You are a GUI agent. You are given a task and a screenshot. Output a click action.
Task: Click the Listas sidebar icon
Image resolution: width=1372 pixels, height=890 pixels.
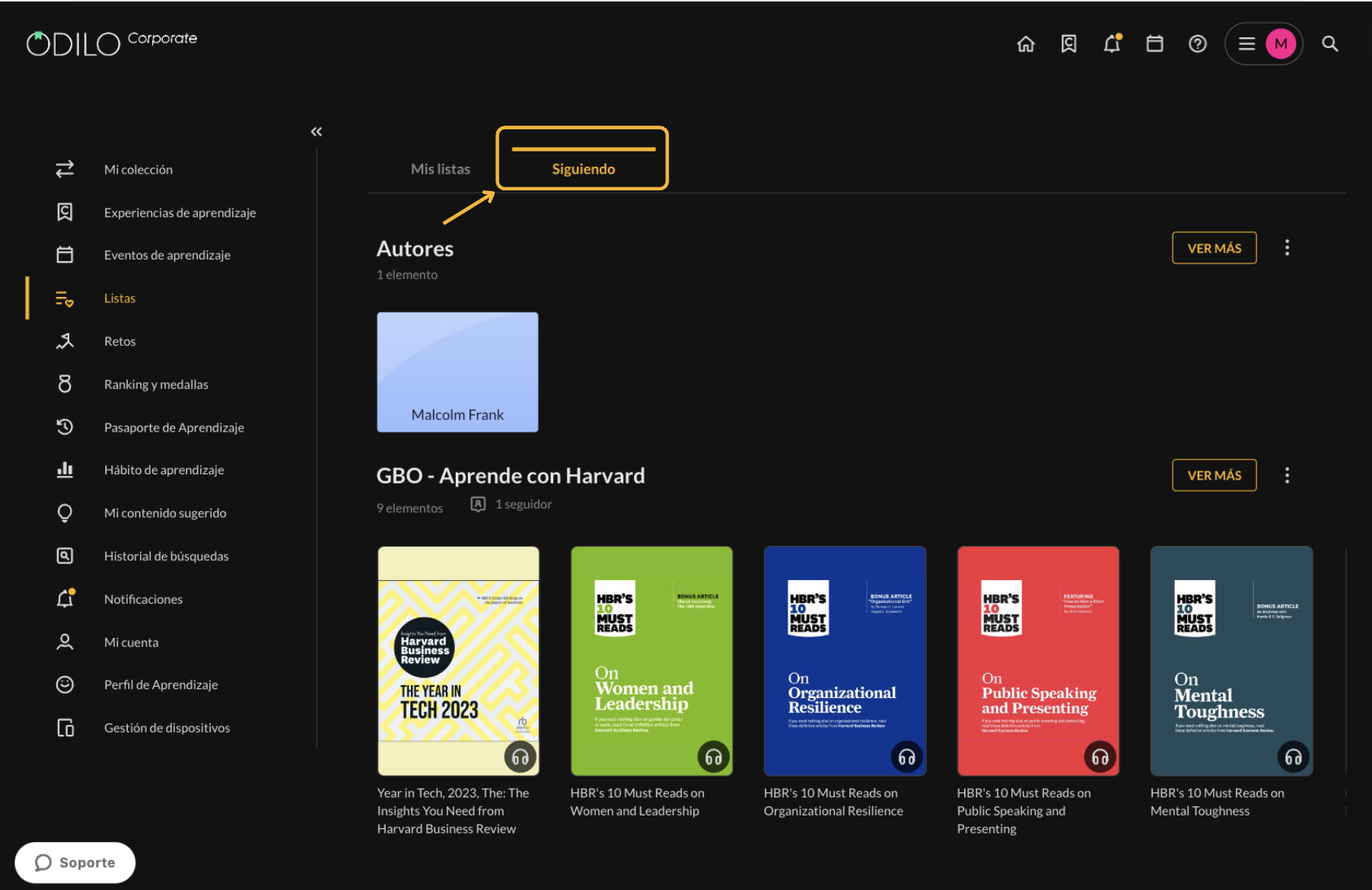coord(65,298)
